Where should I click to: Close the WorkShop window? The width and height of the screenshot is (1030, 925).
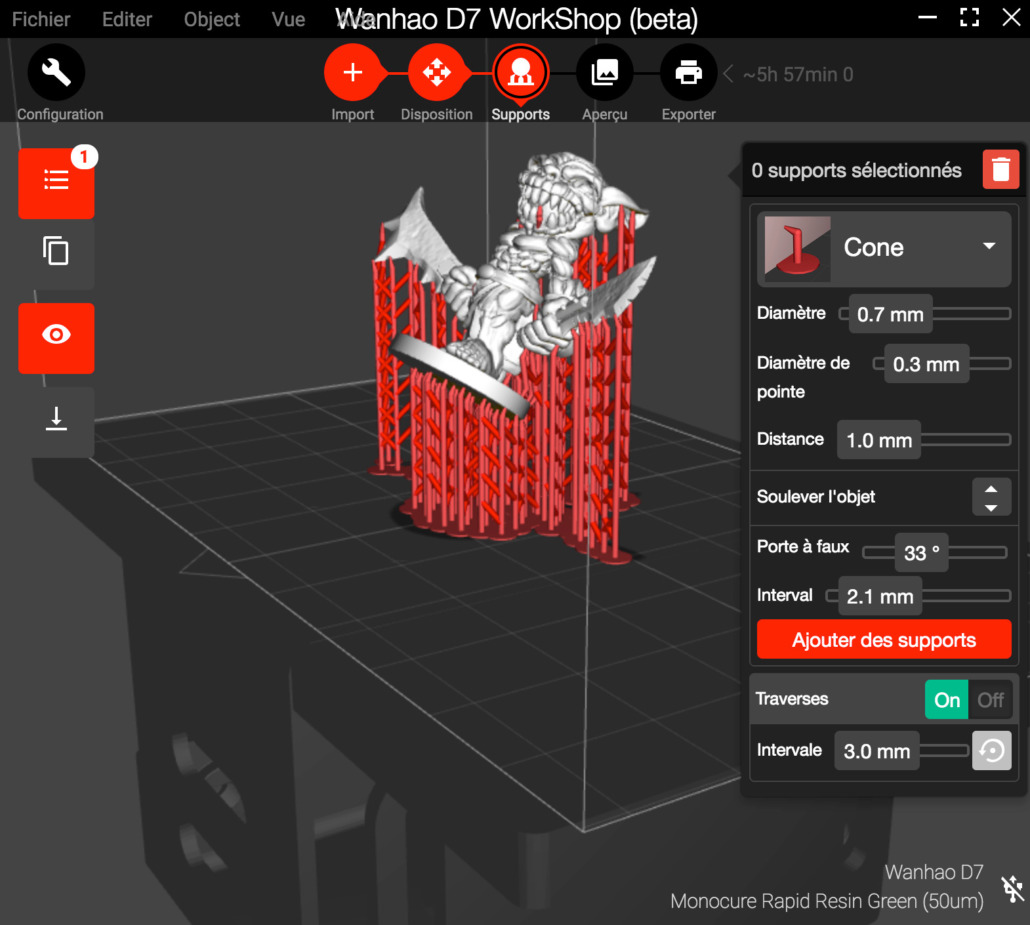click(x=1011, y=18)
